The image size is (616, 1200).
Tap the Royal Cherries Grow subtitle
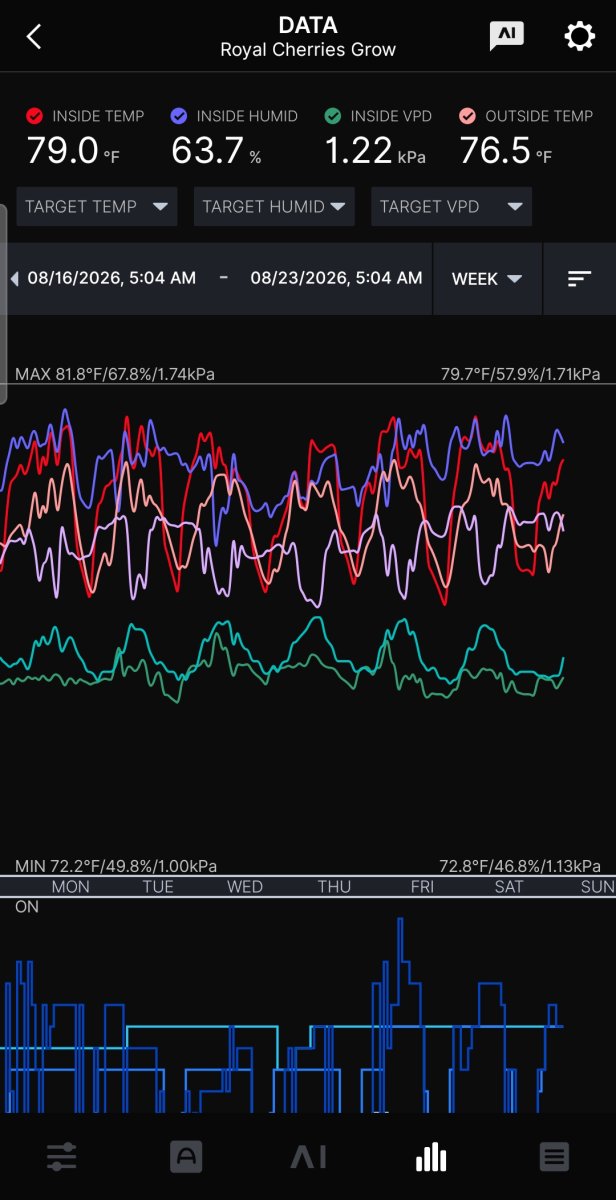(308, 49)
